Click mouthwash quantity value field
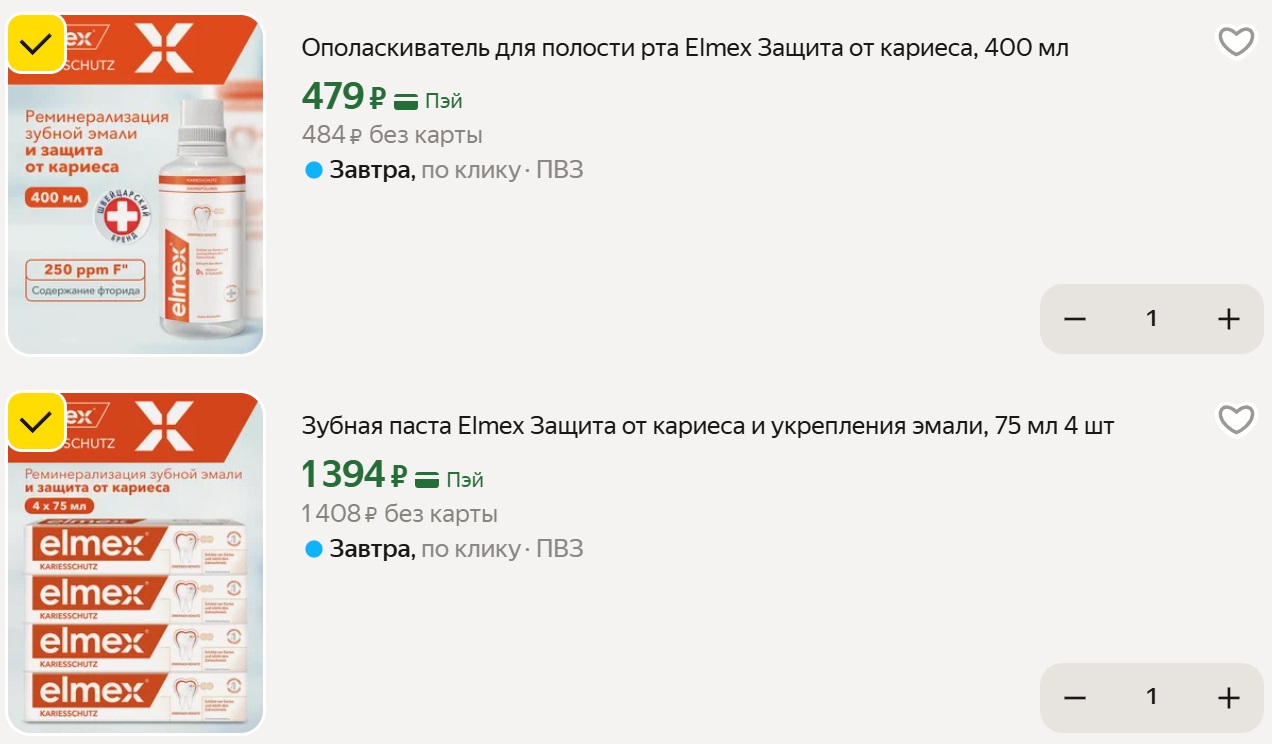Image resolution: width=1272 pixels, height=744 pixels. [1151, 319]
